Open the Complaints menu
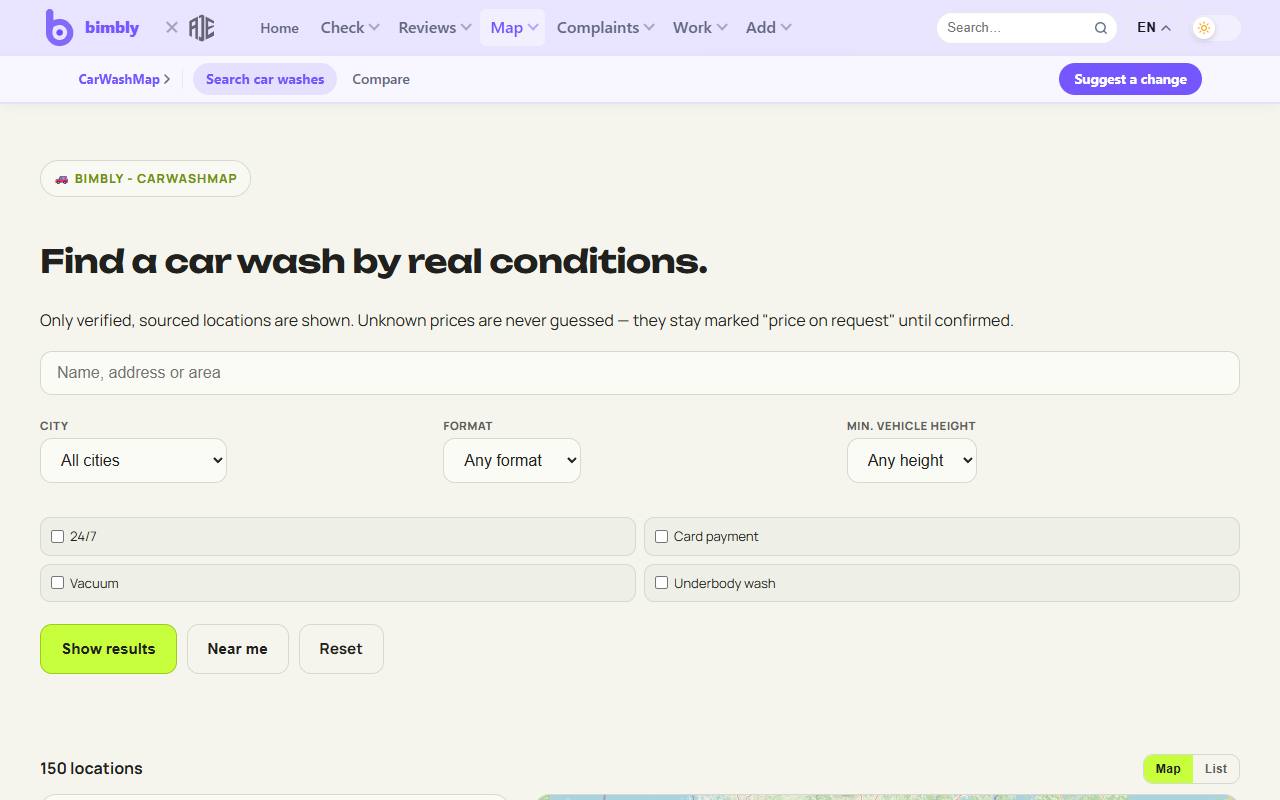Image resolution: width=1280 pixels, height=800 pixels. [x=606, y=28]
